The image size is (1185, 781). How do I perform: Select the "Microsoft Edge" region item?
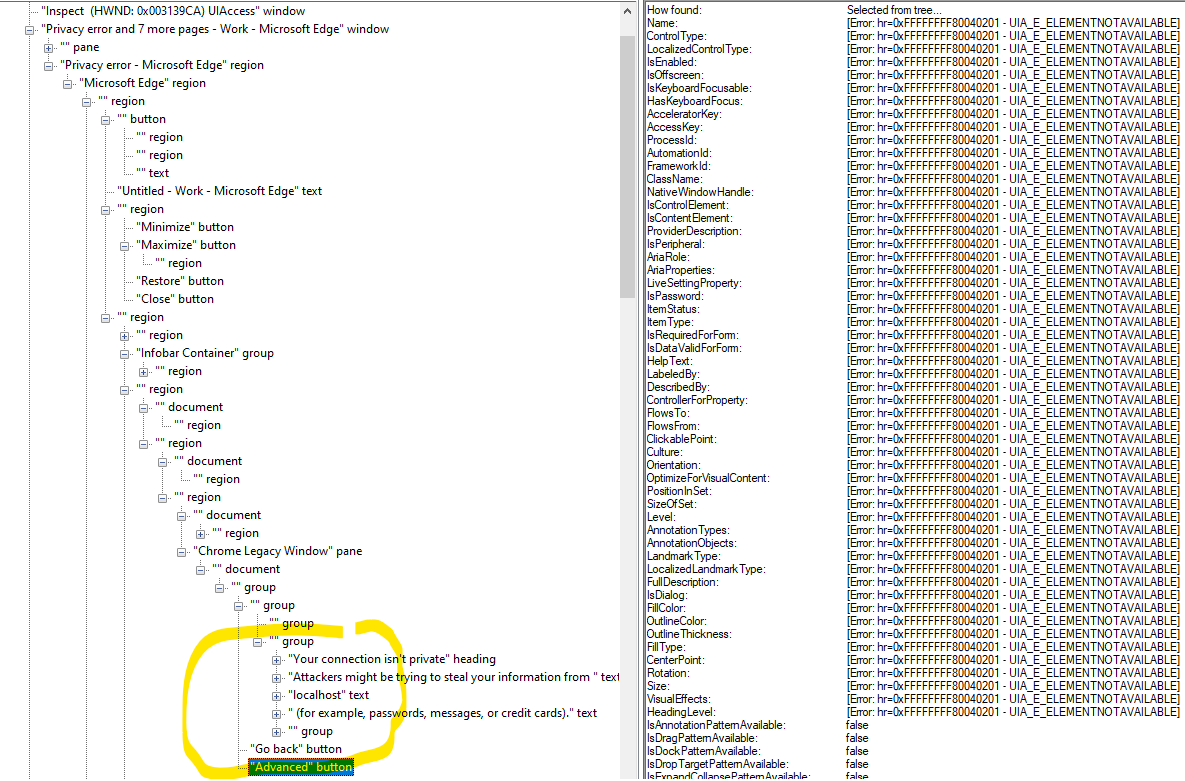[x=142, y=84]
